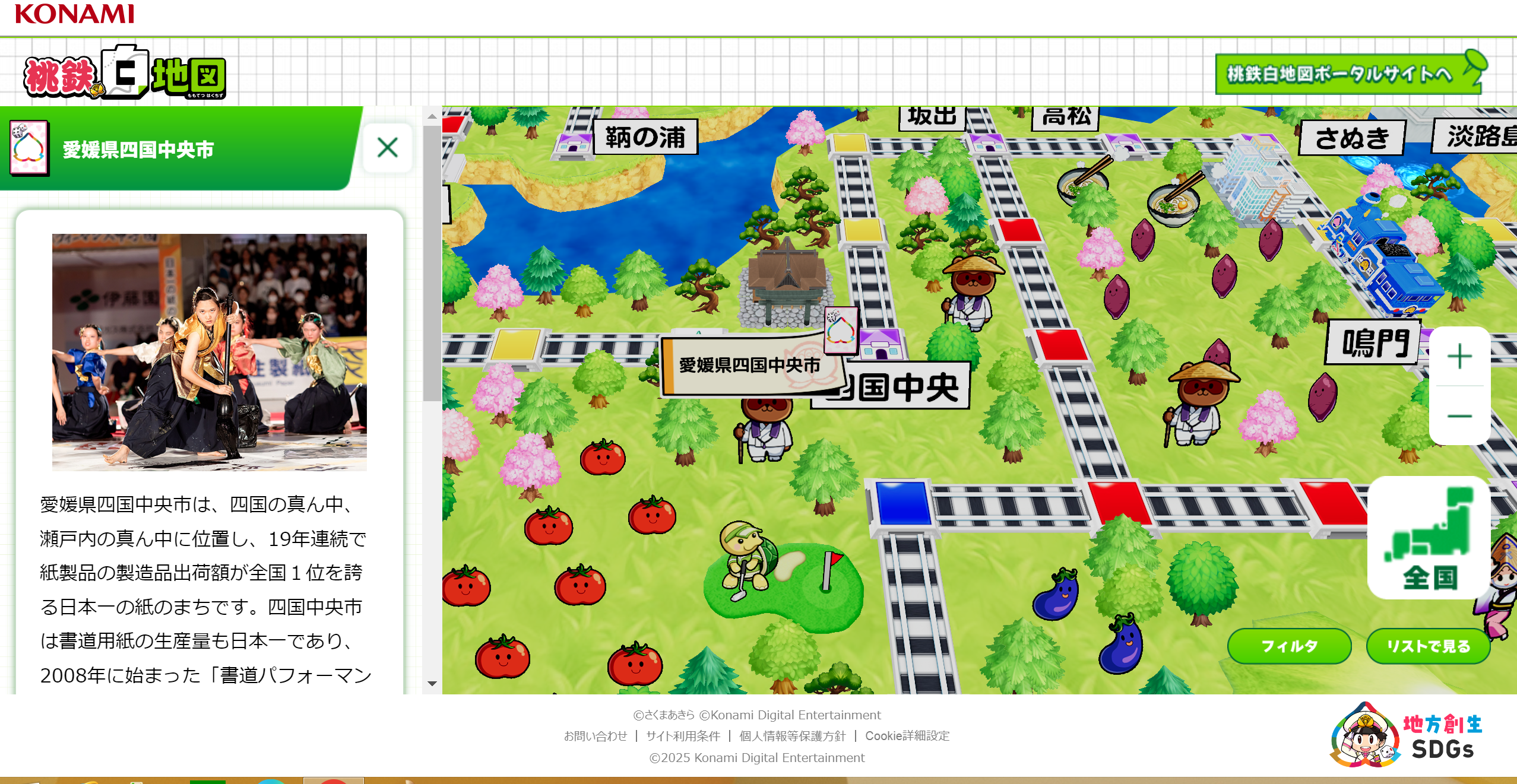
Task: Open Cookie詳細設定 link
Action: click(907, 736)
